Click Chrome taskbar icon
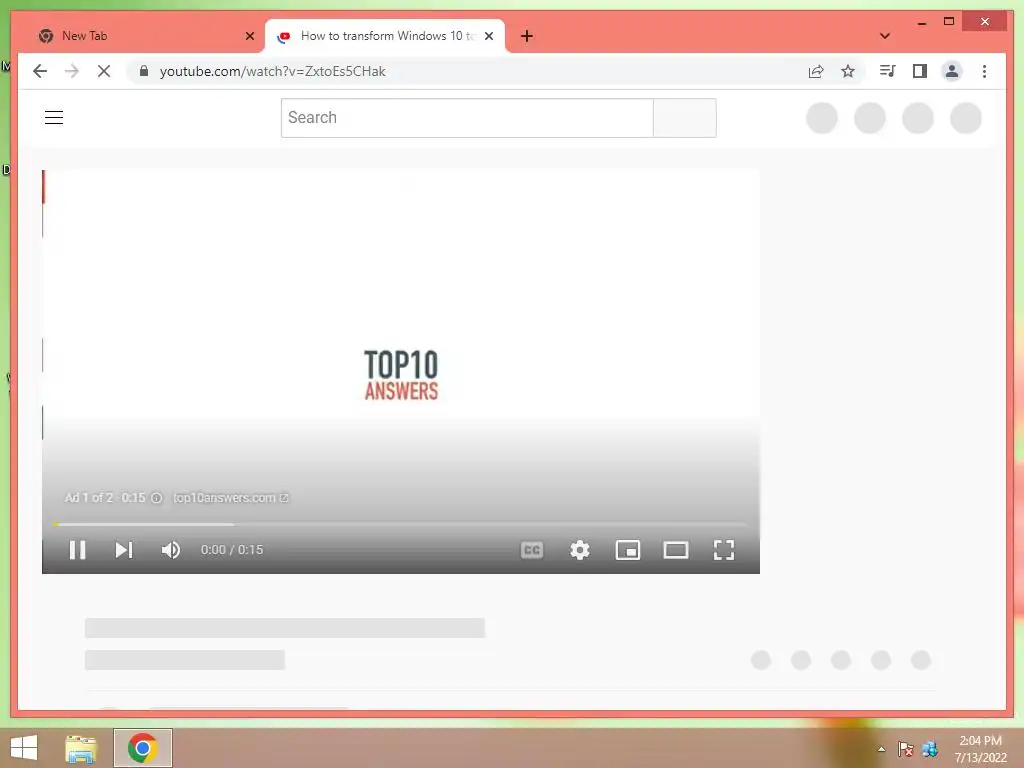 [143, 748]
